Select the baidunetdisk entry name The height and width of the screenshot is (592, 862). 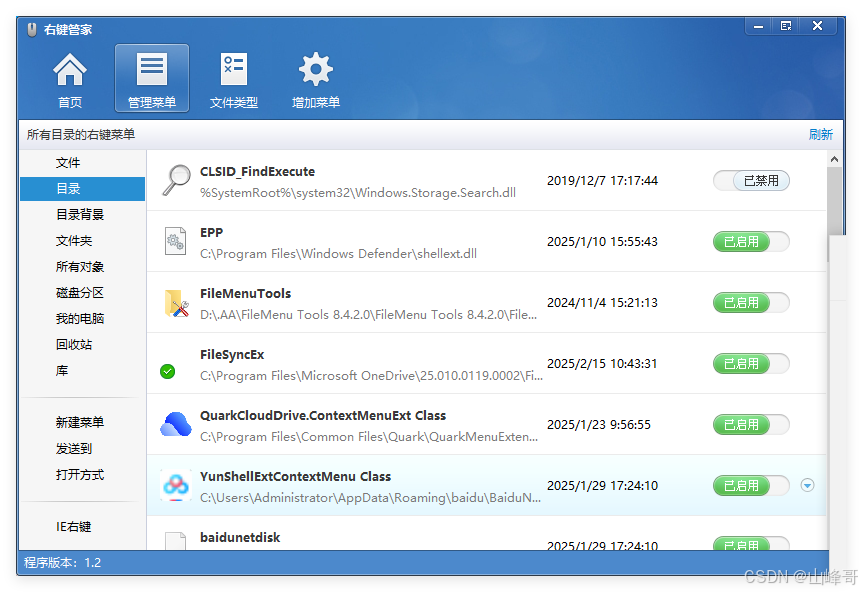pyautogui.click(x=240, y=538)
